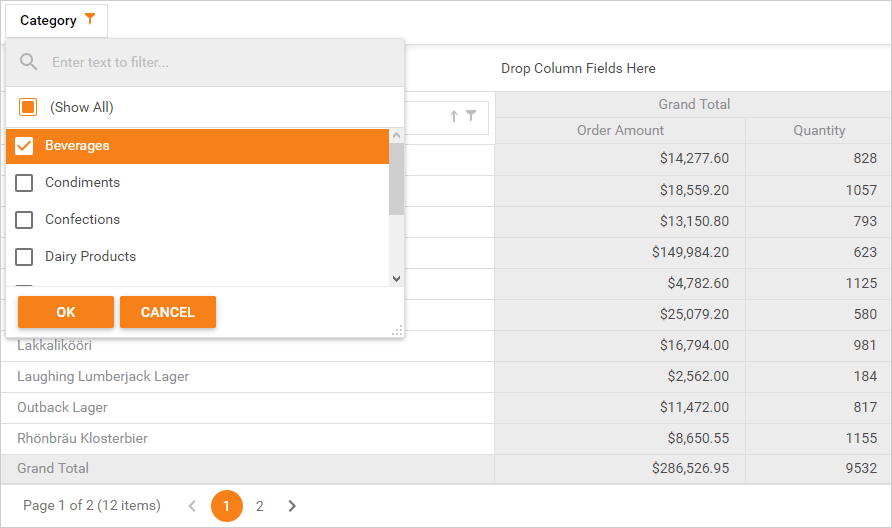Screen dimensions: 892x528
Task: Select the Dairy Products checkbox
Action: pos(25,257)
